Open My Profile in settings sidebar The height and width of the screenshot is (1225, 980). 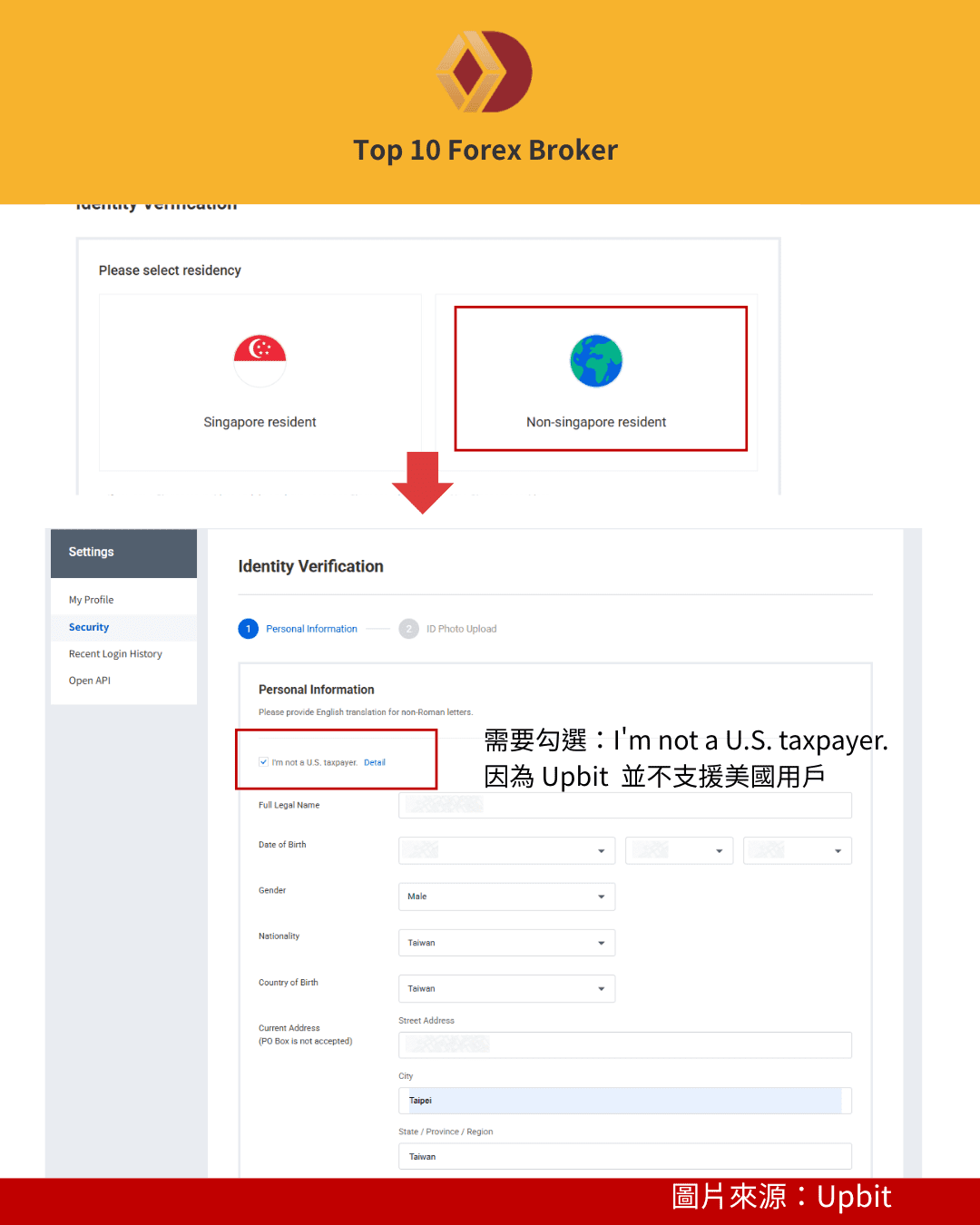coord(92,600)
